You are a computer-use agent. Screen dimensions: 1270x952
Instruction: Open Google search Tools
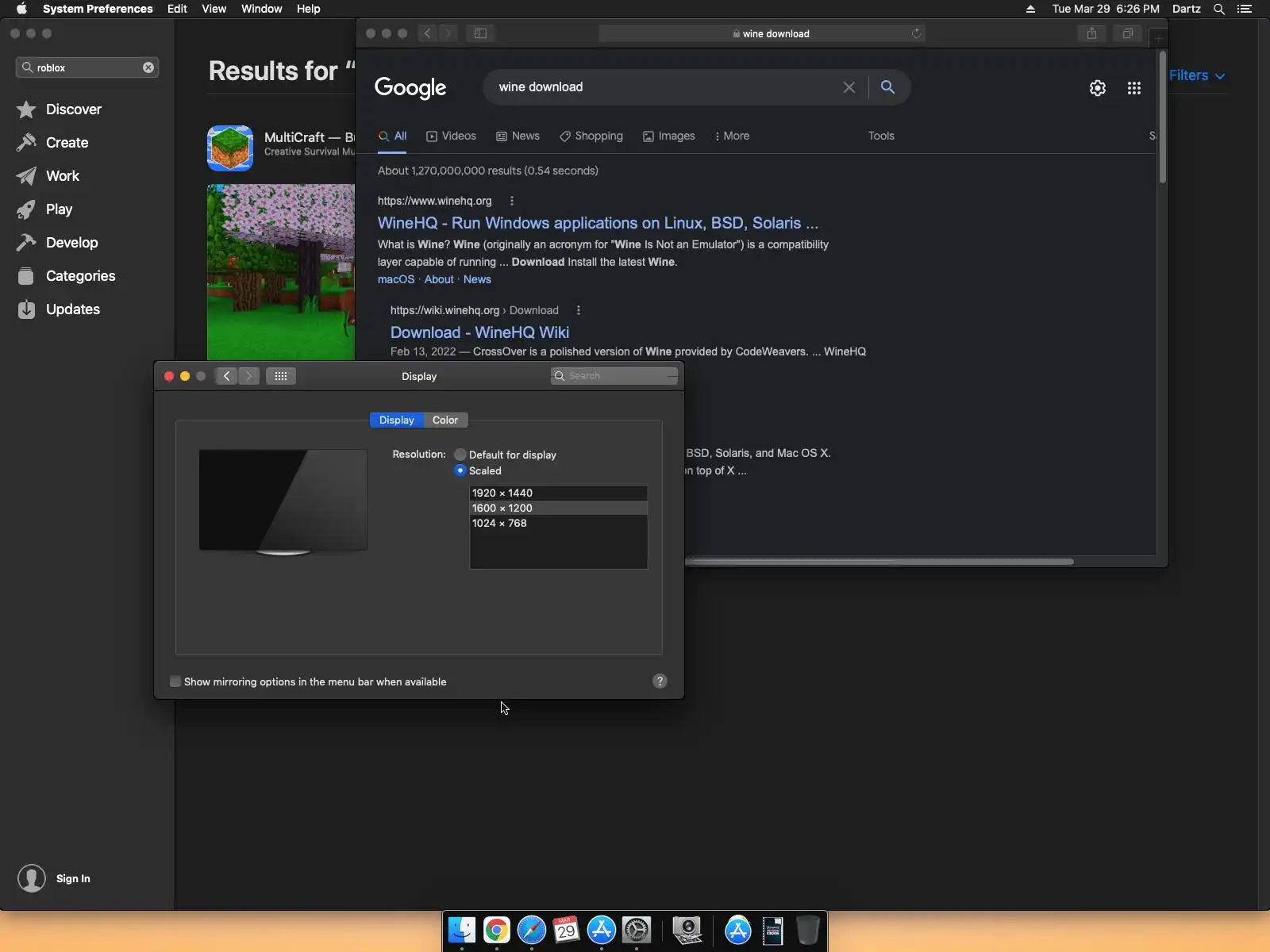pos(881,136)
